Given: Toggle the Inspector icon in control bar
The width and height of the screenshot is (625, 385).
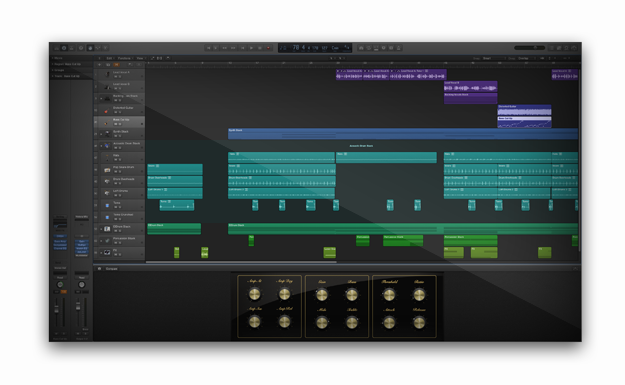Looking at the screenshot, I should 64,48.
